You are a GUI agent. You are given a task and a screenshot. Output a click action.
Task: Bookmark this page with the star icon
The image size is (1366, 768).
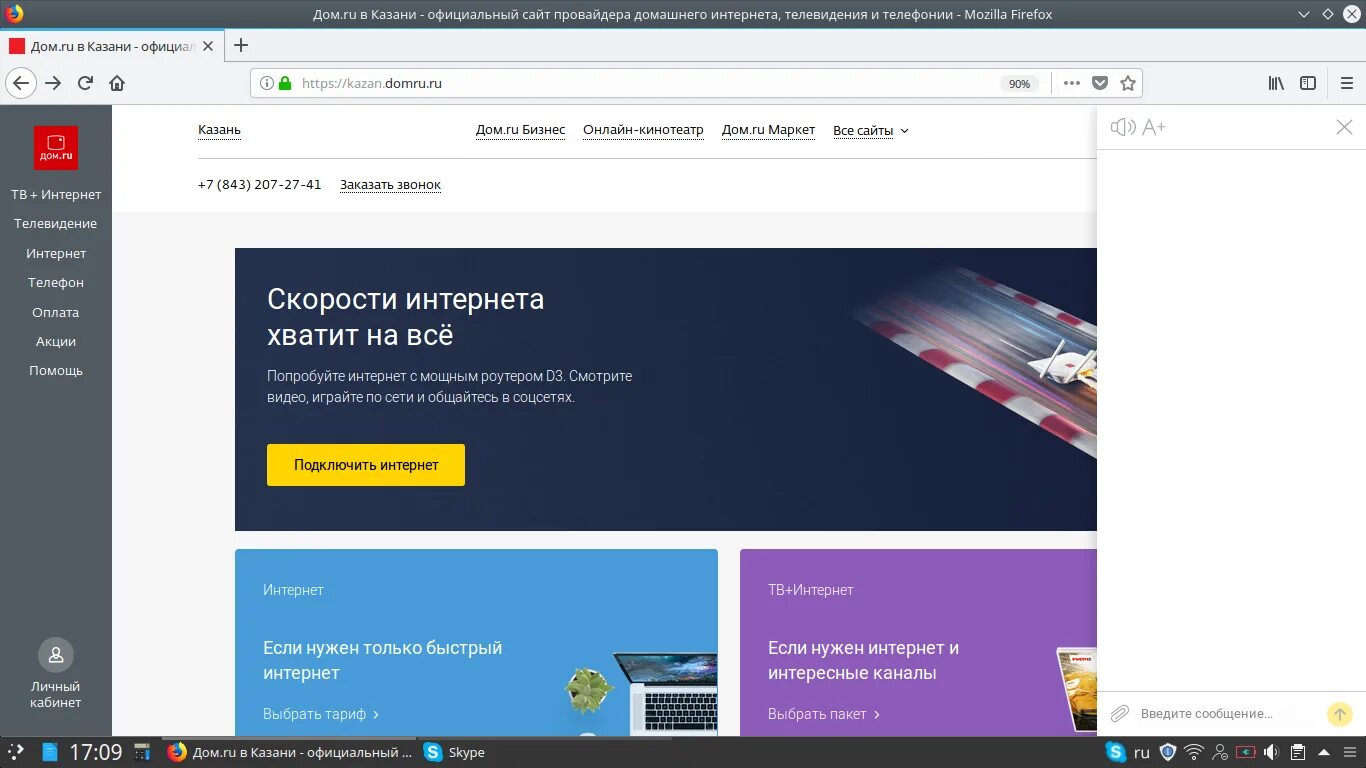(1128, 83)
